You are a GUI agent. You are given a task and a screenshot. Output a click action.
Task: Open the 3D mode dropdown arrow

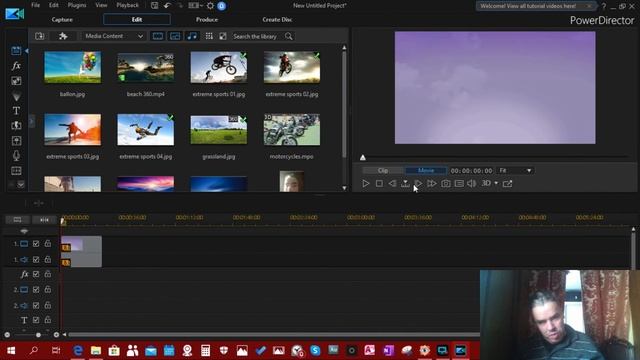pyautogui.click(x=496, y=184)
